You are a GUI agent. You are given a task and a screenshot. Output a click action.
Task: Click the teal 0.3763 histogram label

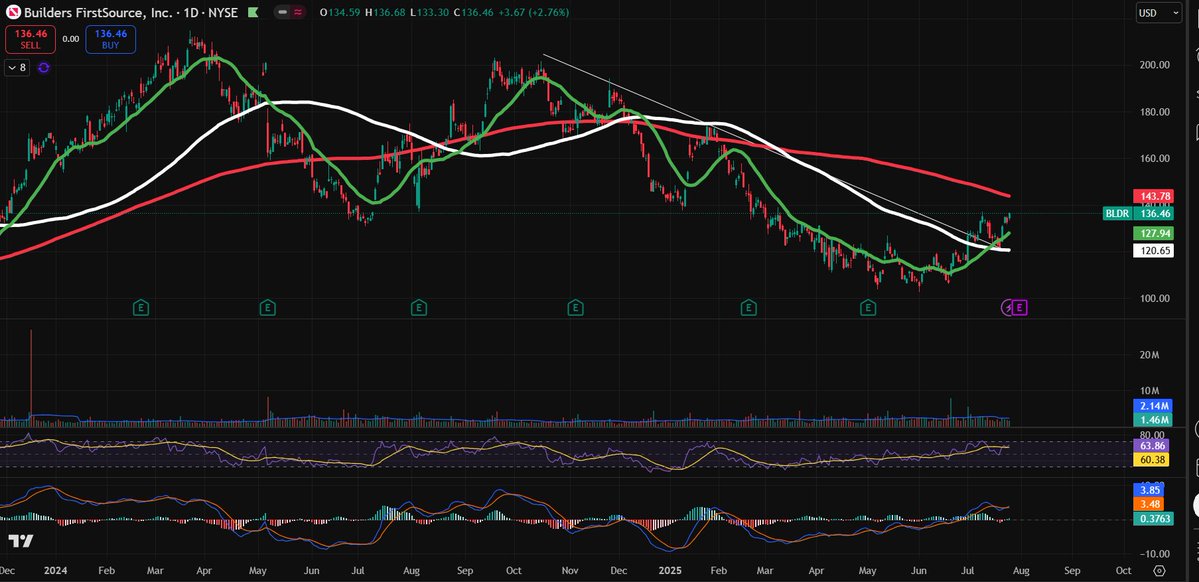pos(1155,519)
